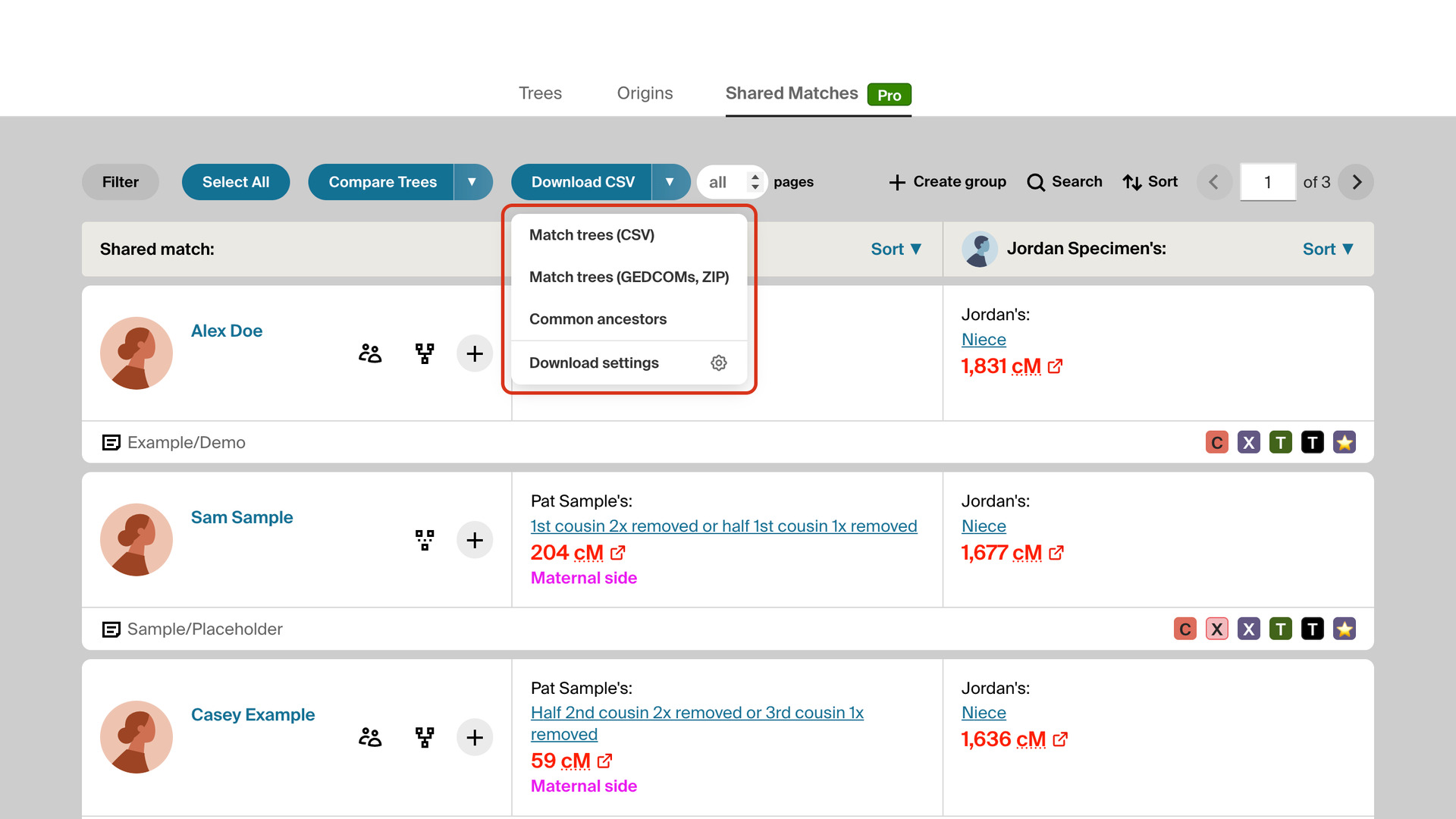
Task: Switch to Trees tab
Action: coord(540,93)
